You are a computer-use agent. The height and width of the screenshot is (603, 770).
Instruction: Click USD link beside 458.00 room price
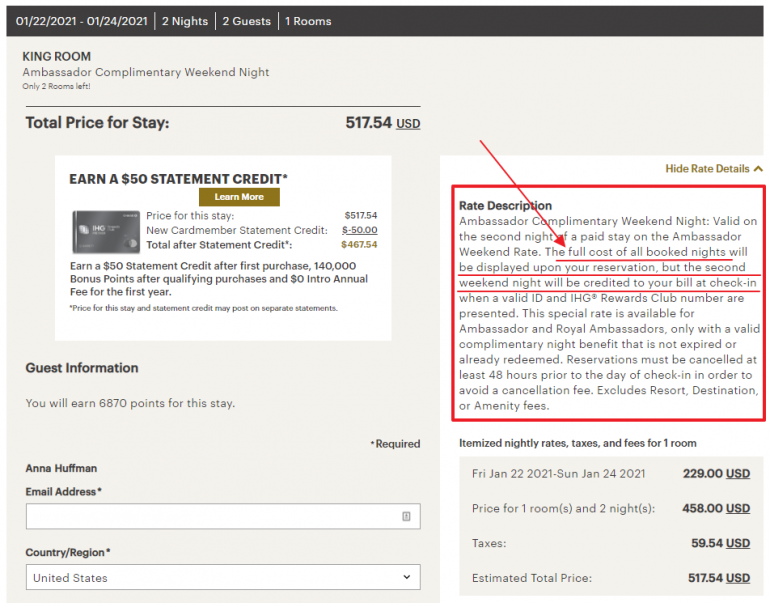tap(737, 509)
